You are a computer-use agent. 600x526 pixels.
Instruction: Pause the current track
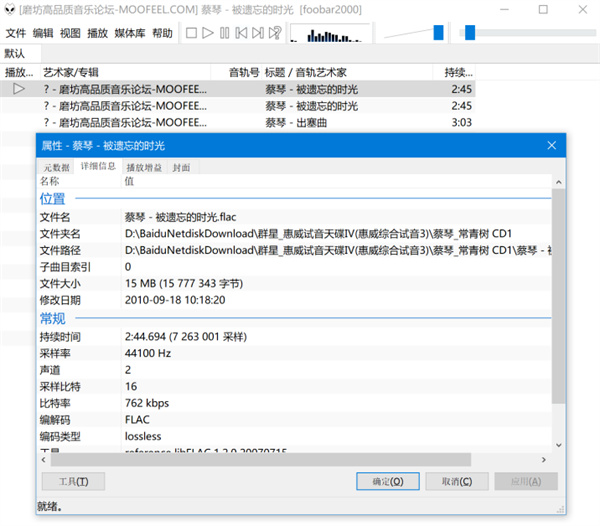click(x=225, y=33)
